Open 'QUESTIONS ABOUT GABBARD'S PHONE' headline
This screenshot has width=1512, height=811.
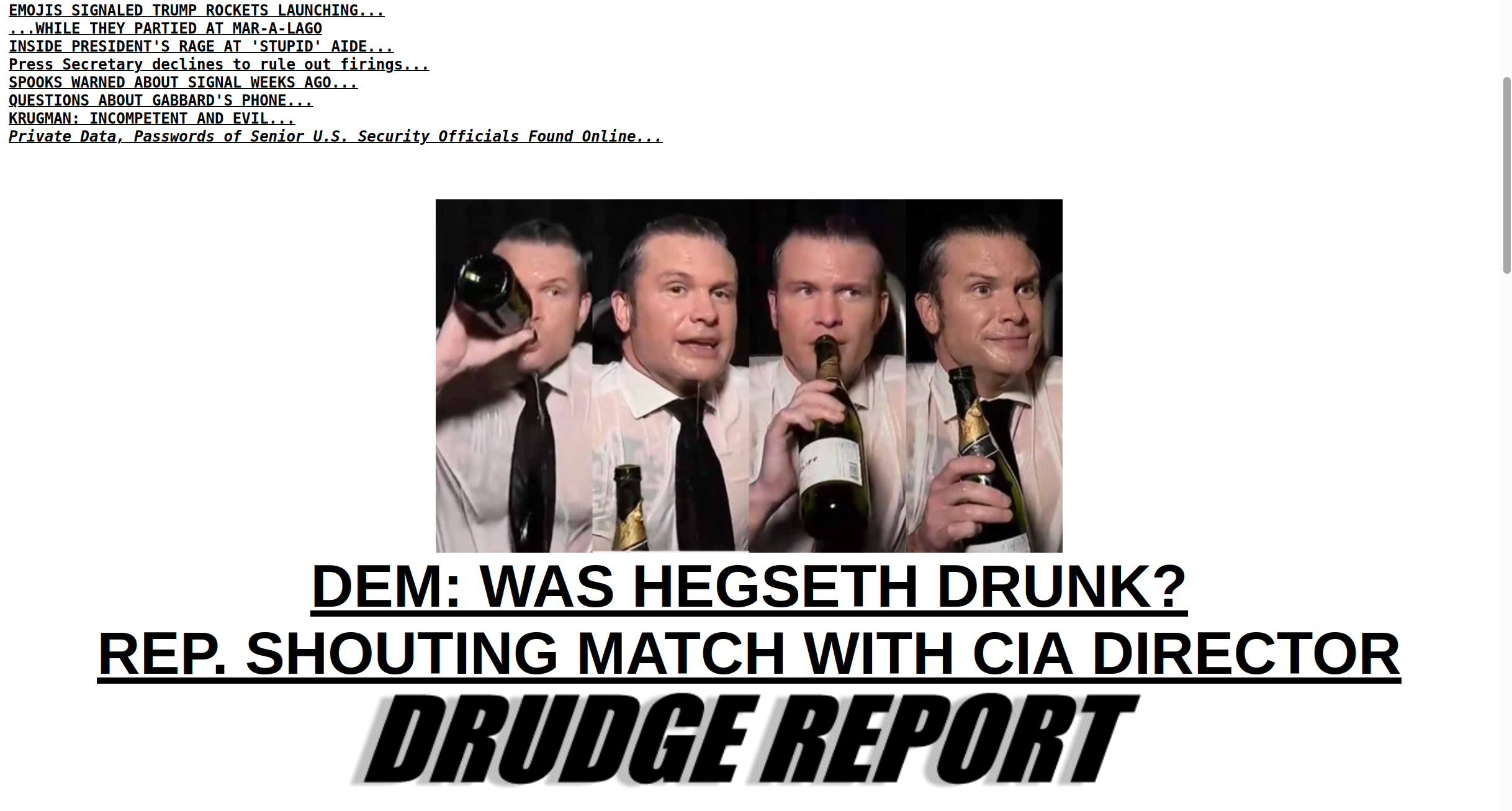tap(161, 101)
